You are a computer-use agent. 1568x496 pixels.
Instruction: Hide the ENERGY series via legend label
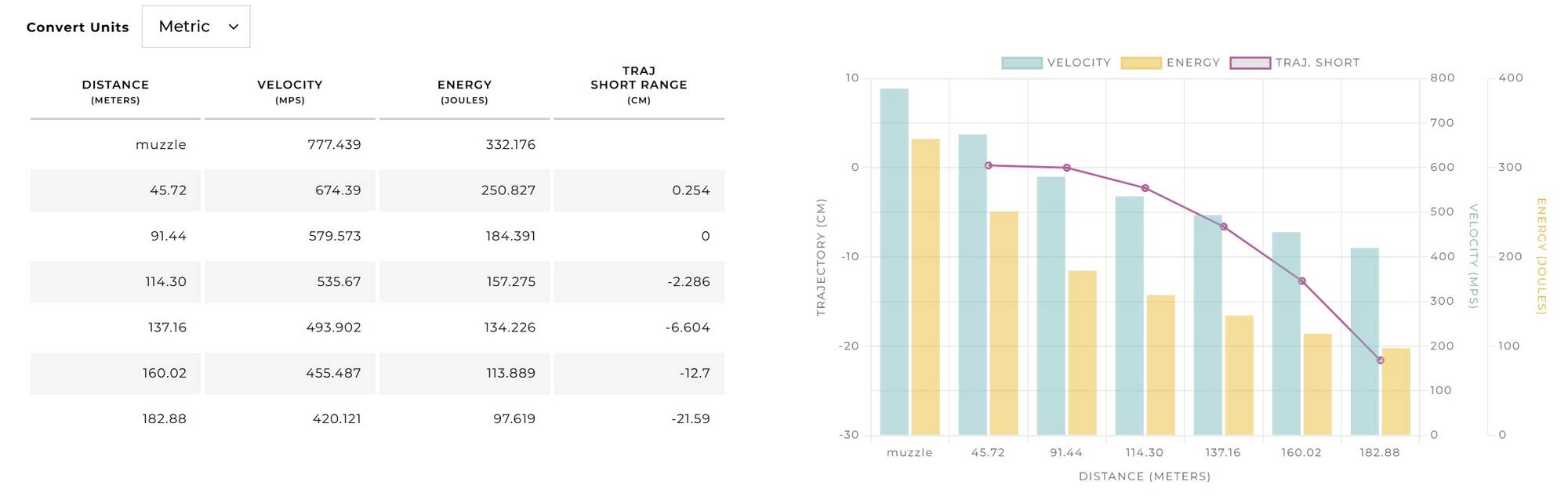1192,63
